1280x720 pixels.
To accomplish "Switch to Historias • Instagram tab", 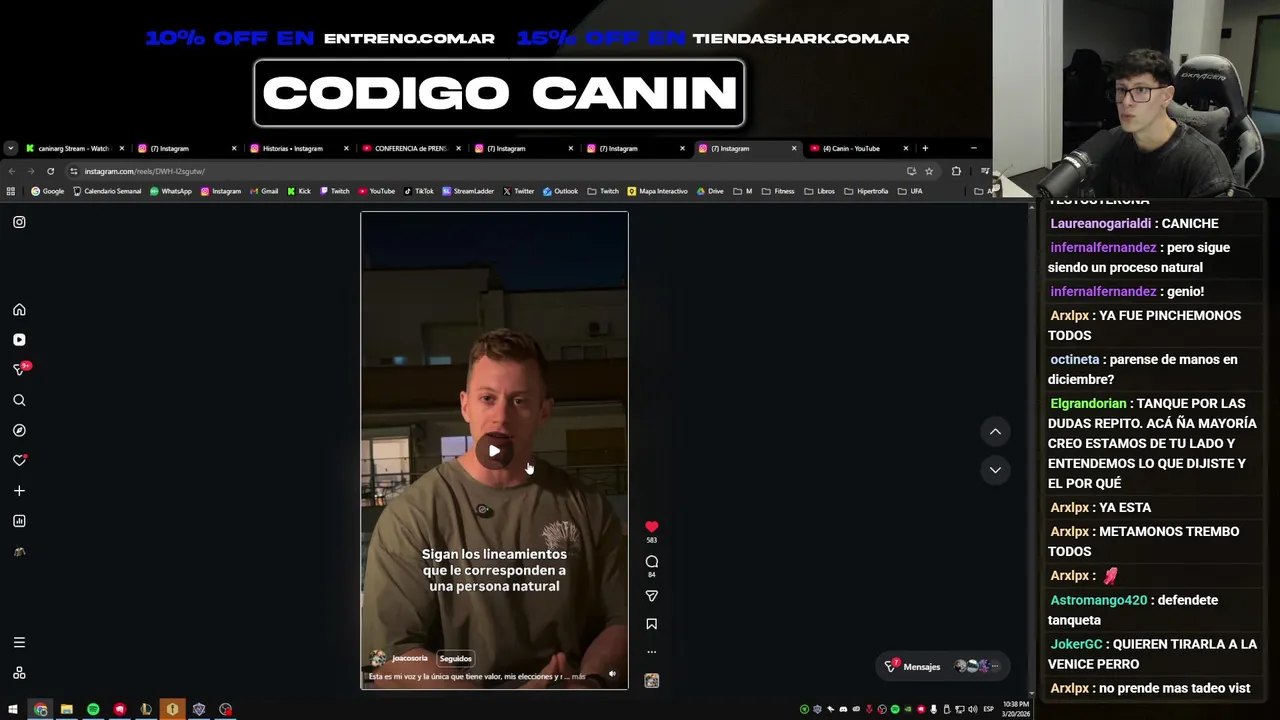I will click(298, 148).
